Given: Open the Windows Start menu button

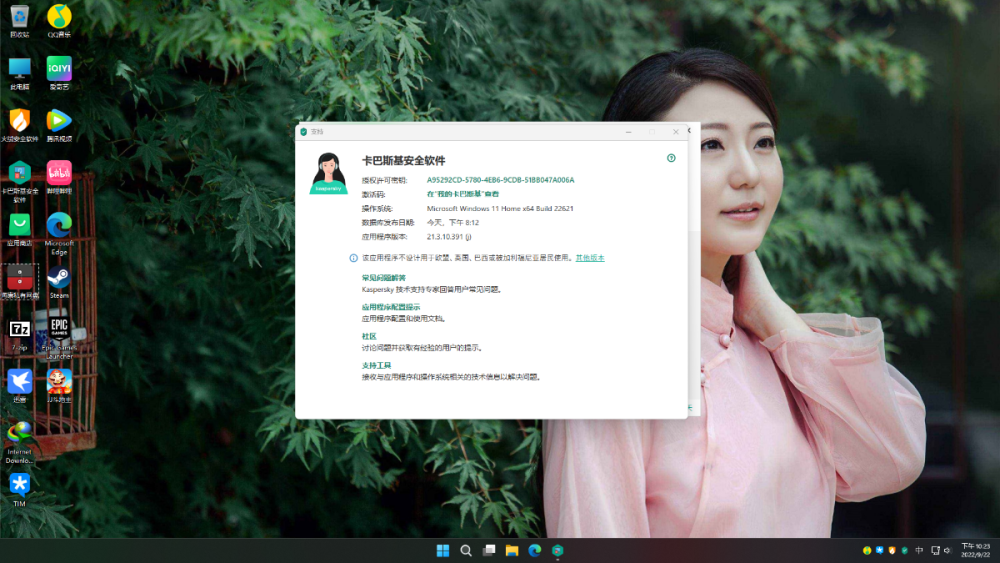Looking at the screenshot, I should tap(443, 550).
